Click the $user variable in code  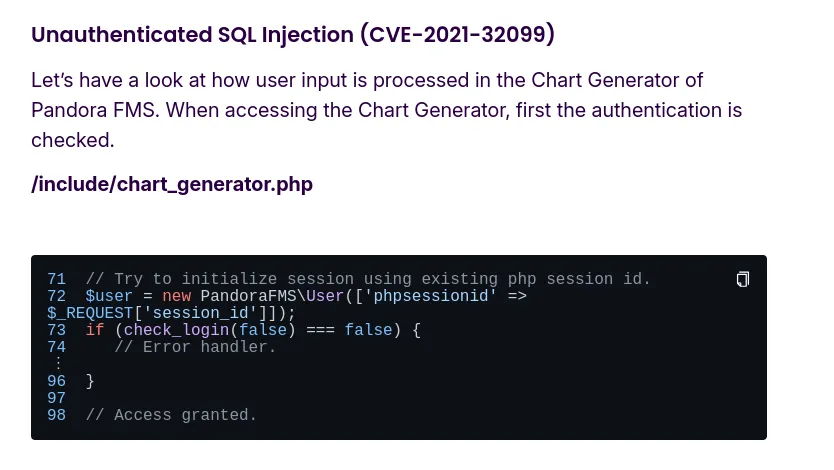click(x=109, y=296)
